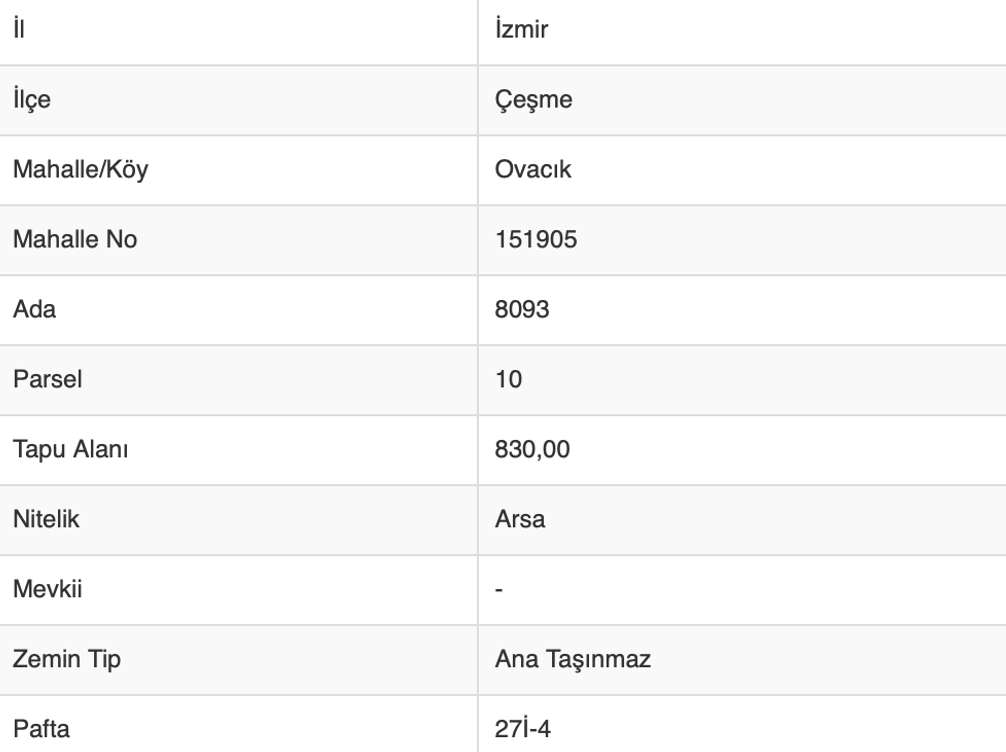Select the Parsel value 10
This screenshot has height=752, width=1006.
(507, 380)
